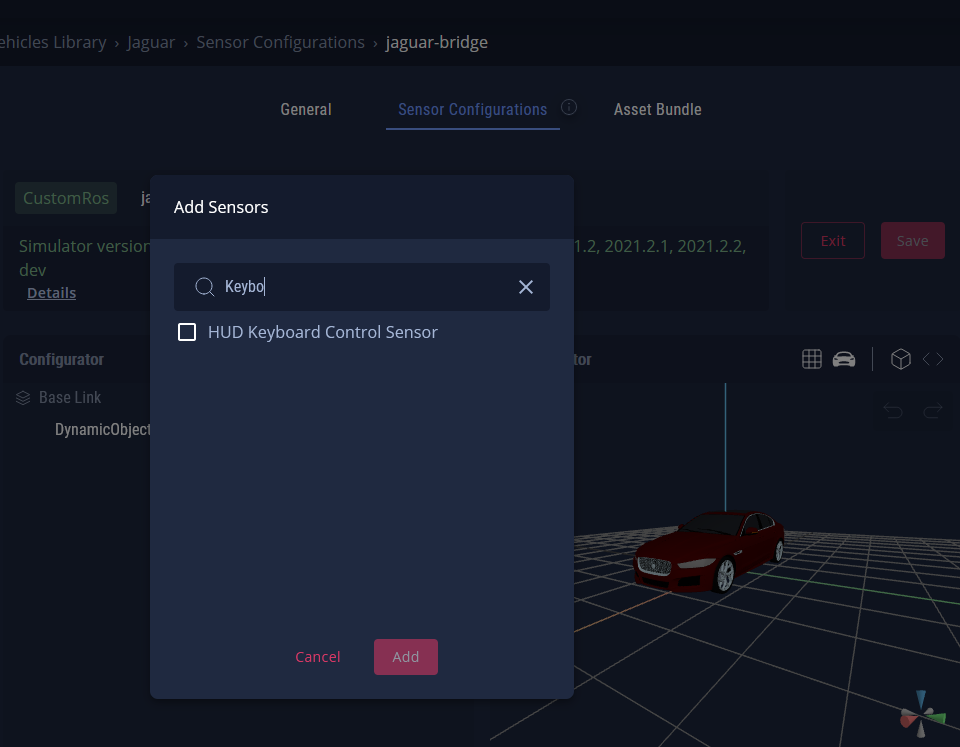The image size is (960, 747).
Task: Select the DynamicObject tree item
Action: click(x=102, y=429)
